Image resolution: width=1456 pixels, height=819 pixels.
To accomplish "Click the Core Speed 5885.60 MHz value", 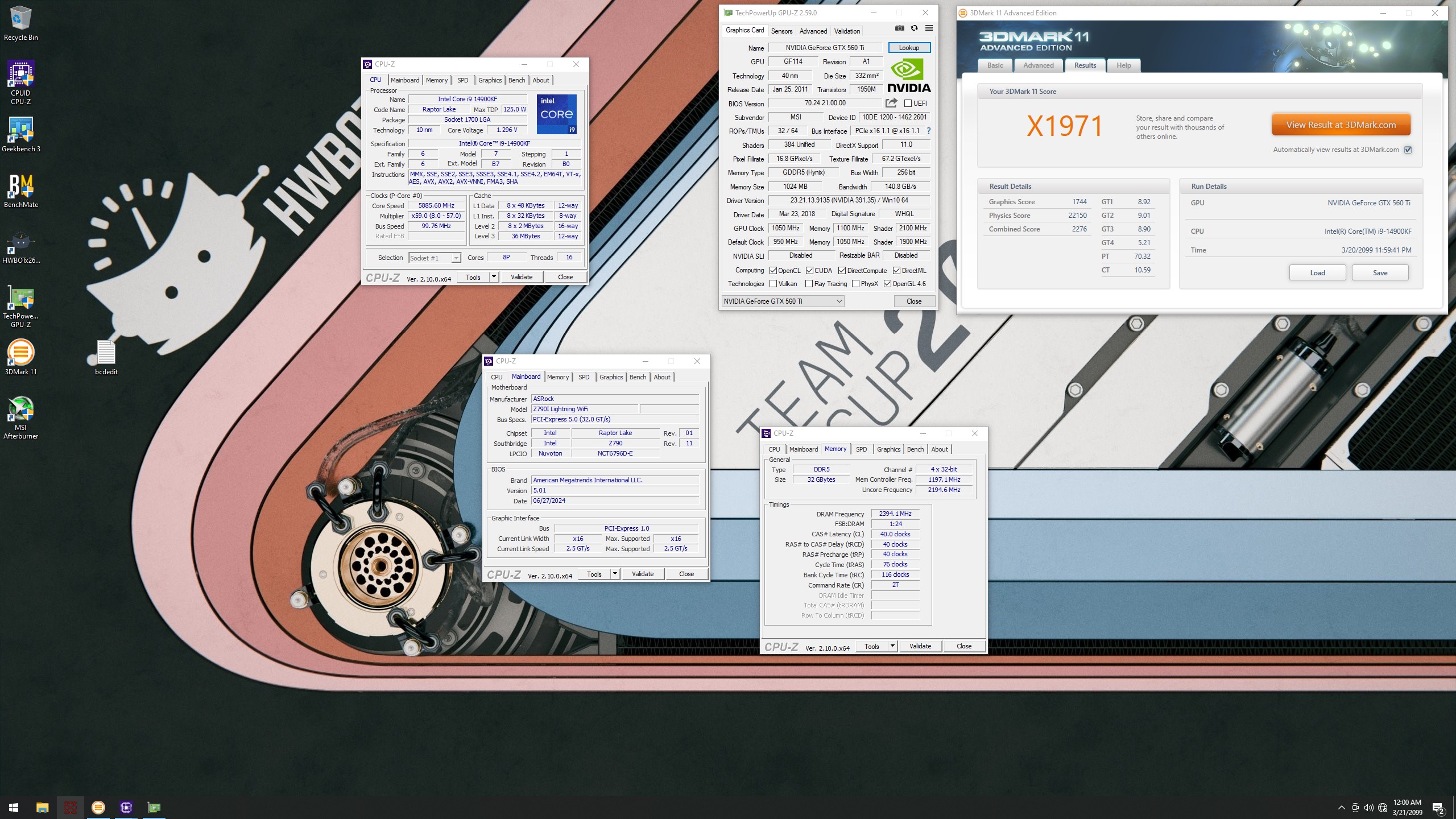I will tap(436, 206).
